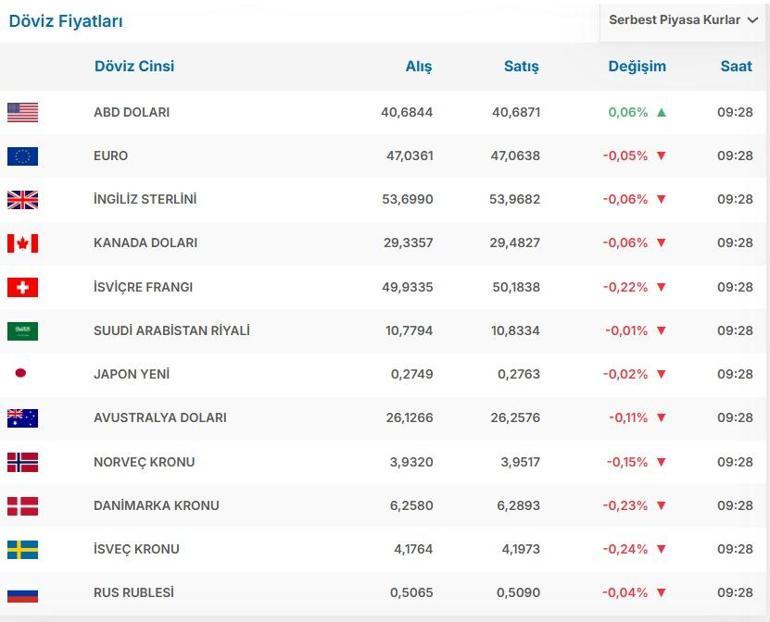Select the Kanada Doları sell value 29,4827
Image resolution: width=770 pixels, height=622 pixels.
click(515, 243)
